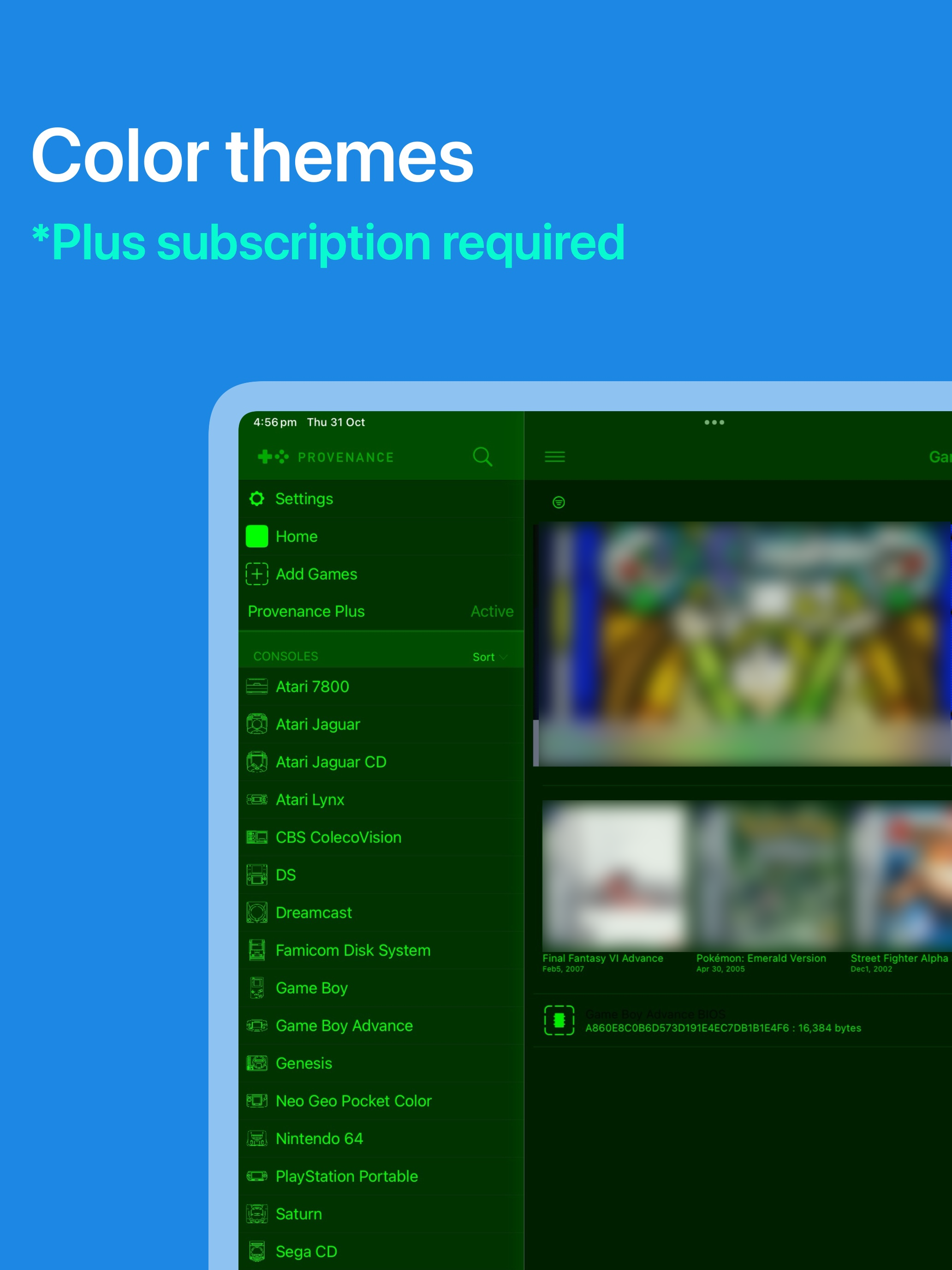The height and width of the screenshot is (1270, 952).
Task: Select the Famicom Disk System entry
Action: click(x=353, y=950)
